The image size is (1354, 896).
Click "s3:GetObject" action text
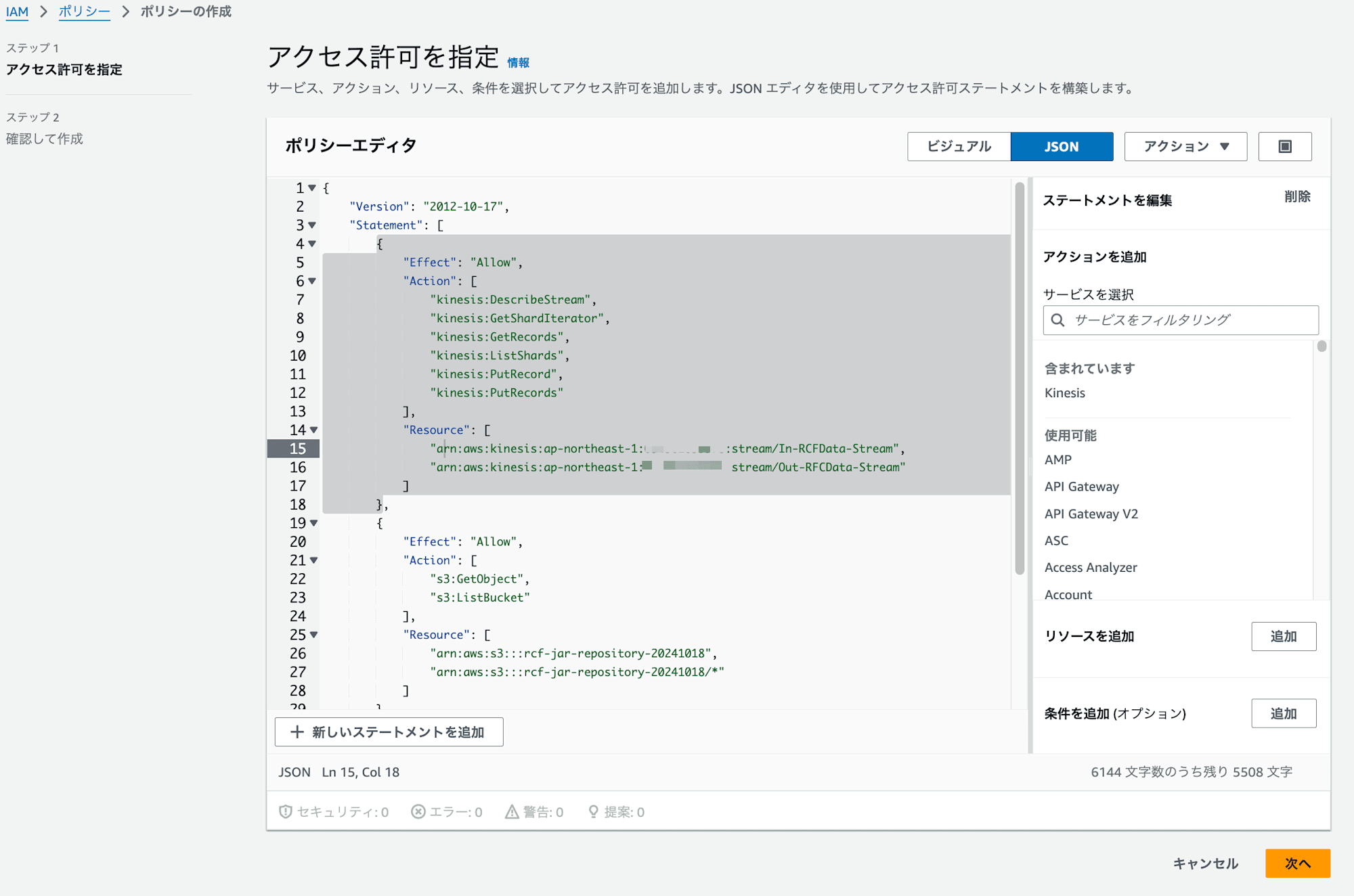pos(477,579)
